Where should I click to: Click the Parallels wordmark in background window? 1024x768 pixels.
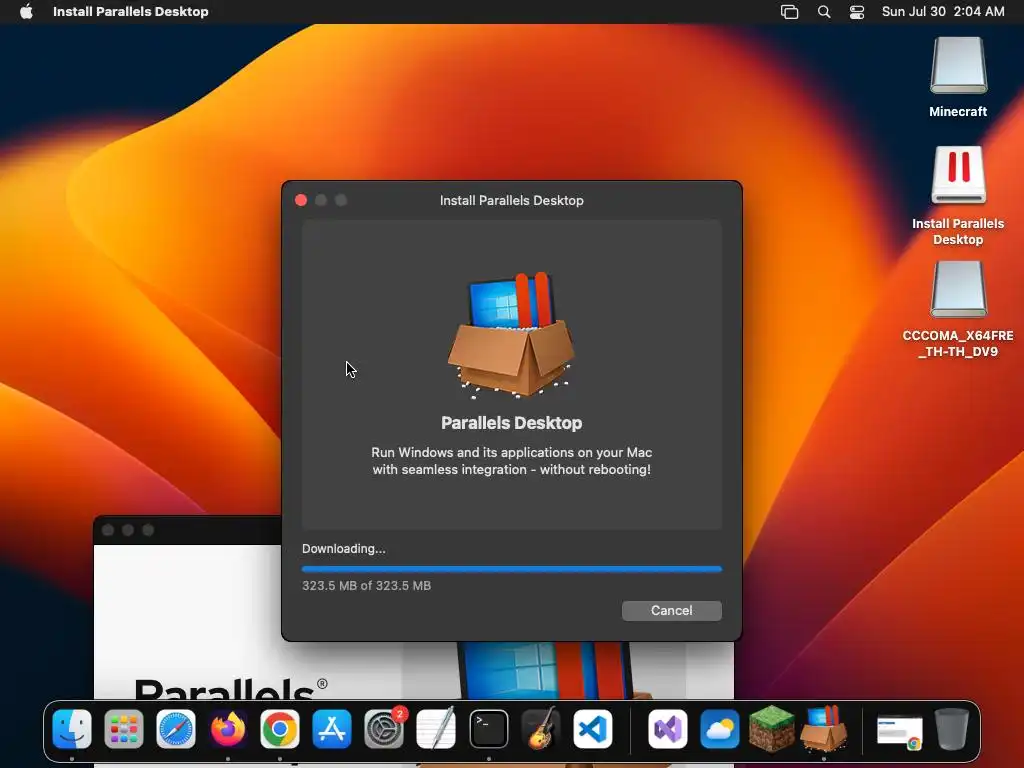(231, 688)
